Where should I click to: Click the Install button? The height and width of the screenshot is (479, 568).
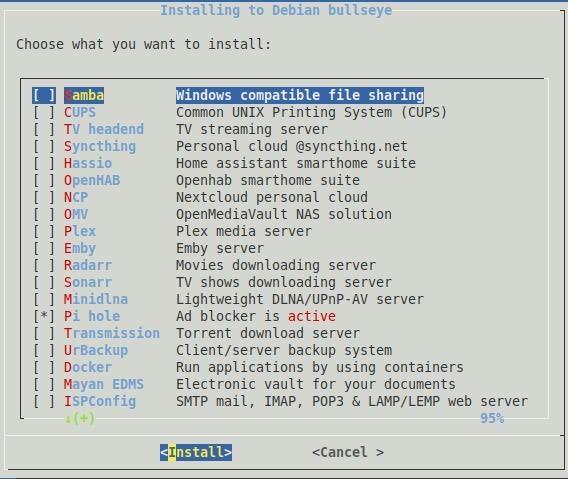[x=196, y=453]
